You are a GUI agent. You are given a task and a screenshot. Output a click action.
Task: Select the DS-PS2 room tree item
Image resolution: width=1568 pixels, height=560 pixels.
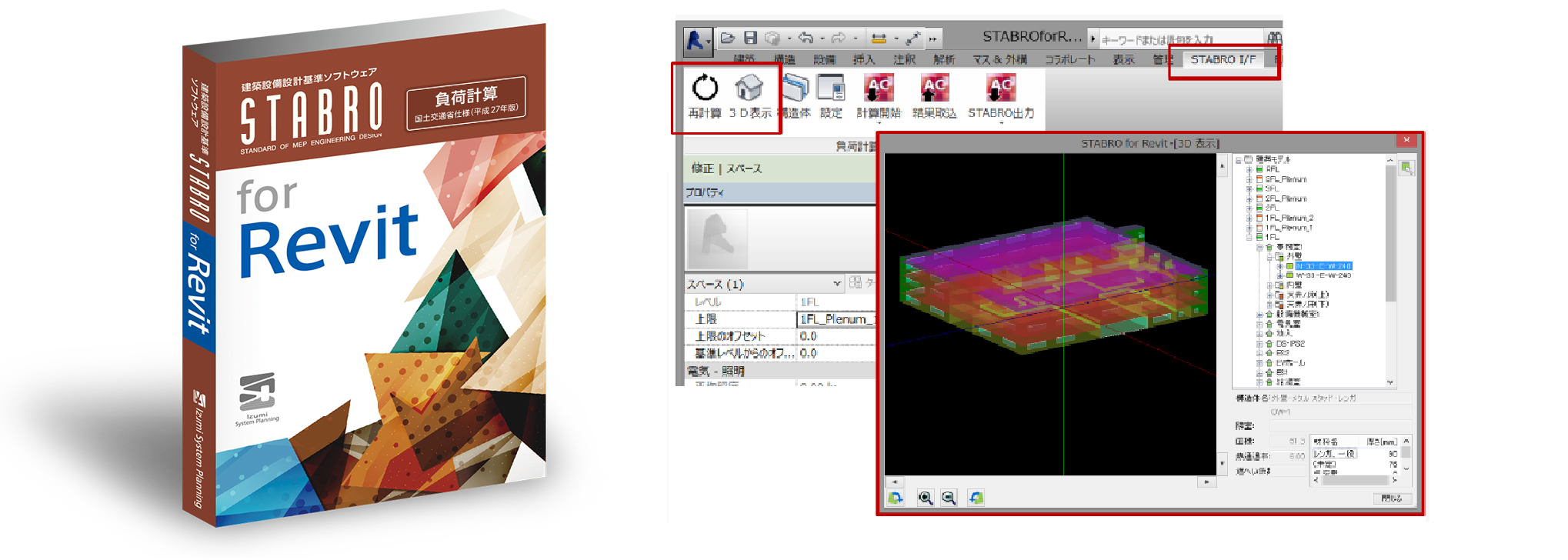pos(1290,344)
